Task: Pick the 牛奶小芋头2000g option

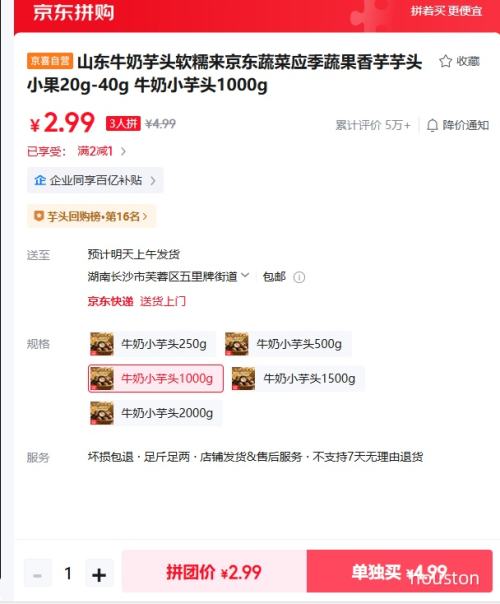Action: click(155, 413)
